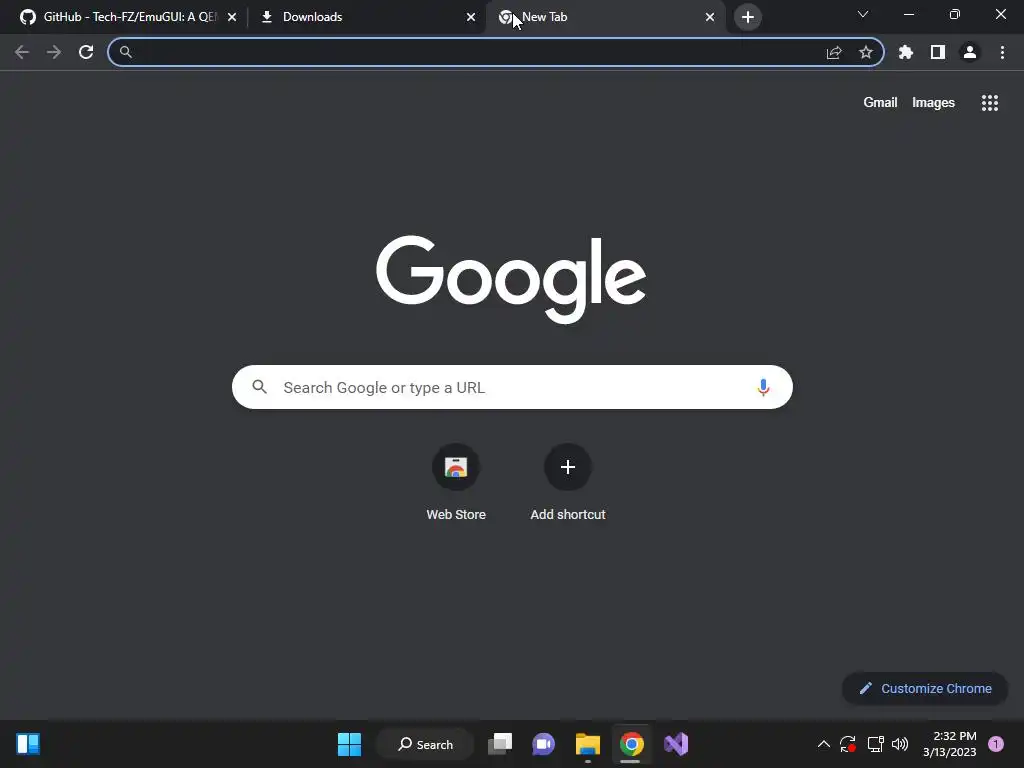Viewport: 1024px width, 768px height.
Task: Click the forward navigation arrow
Action: (x=54, y=52)
